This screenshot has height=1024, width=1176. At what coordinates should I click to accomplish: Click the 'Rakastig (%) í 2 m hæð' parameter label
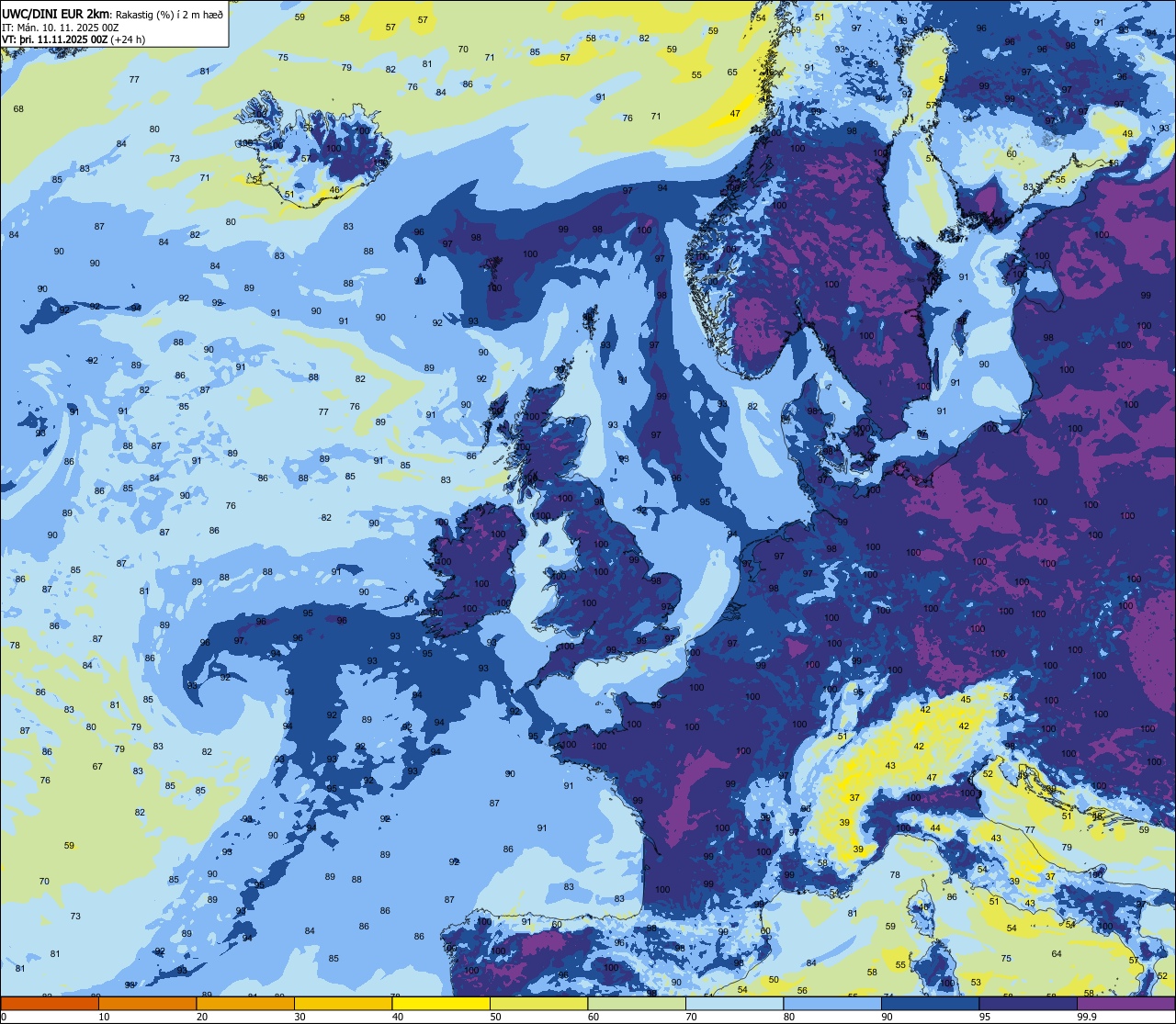[170, 15]
